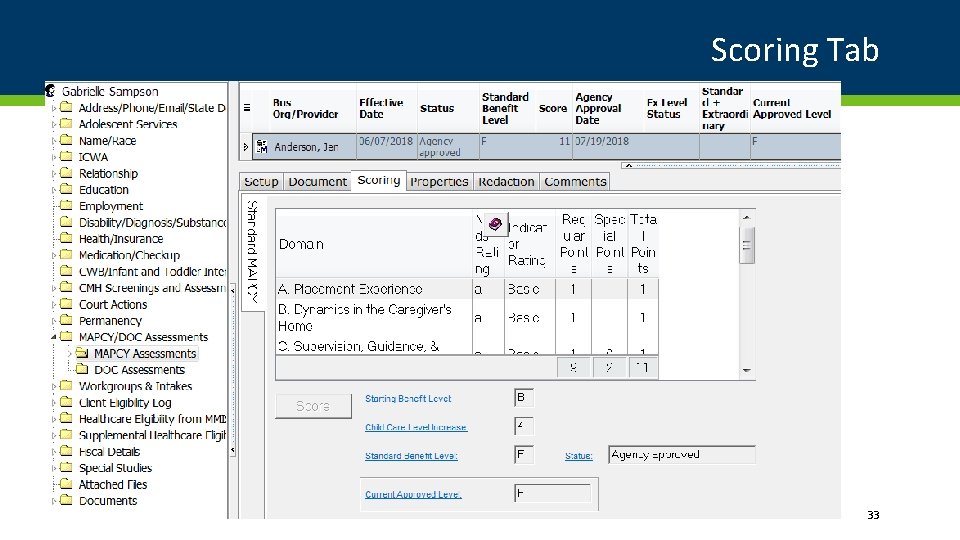The image size is (960, 540).
Task: Click the Current Approved Level field
Action: tap(552, 493)
